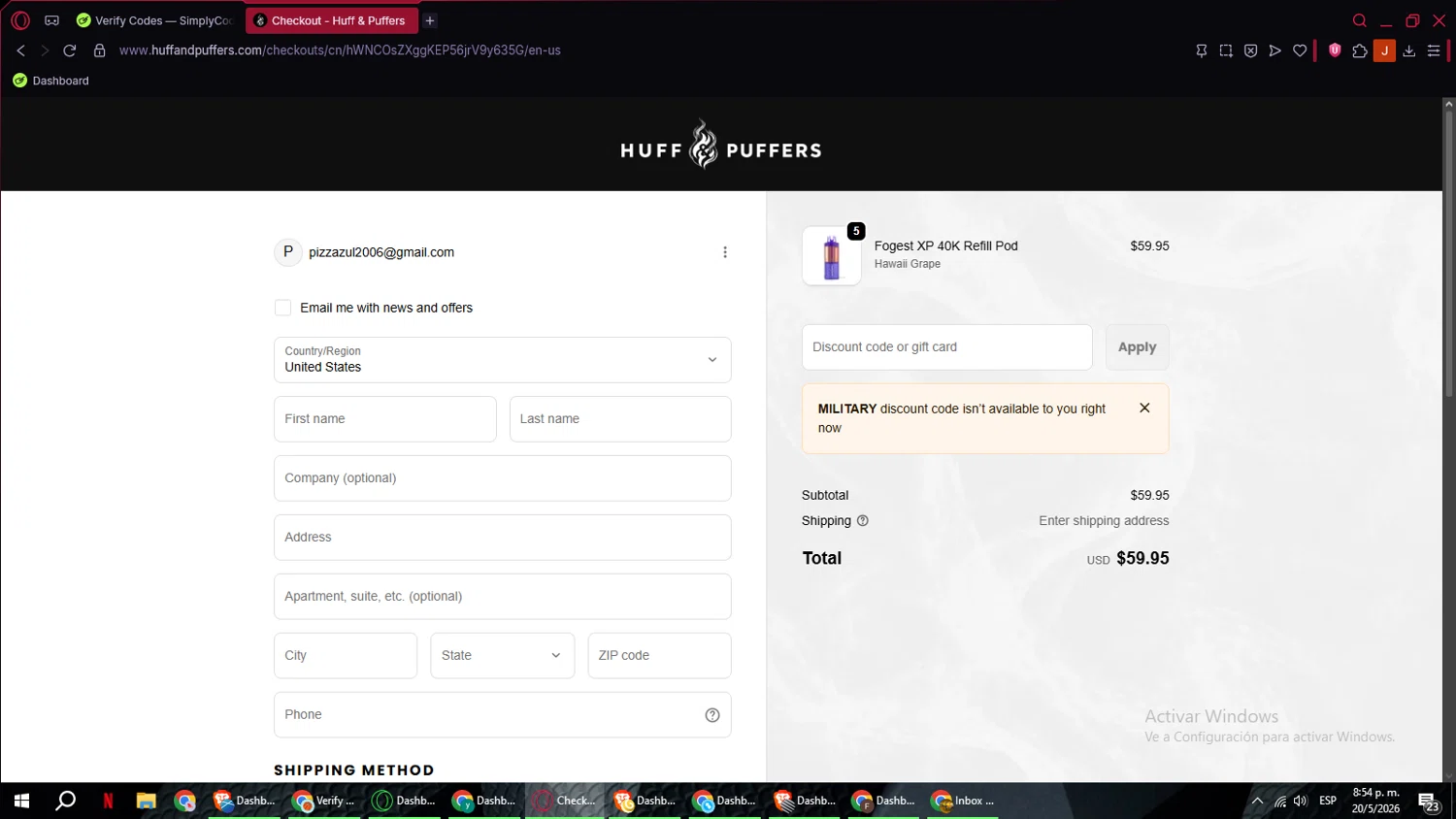The width and height of the screenshot is (1456, 819).
Task: Open the Country/Region dropdown
Action: [503, 360]
